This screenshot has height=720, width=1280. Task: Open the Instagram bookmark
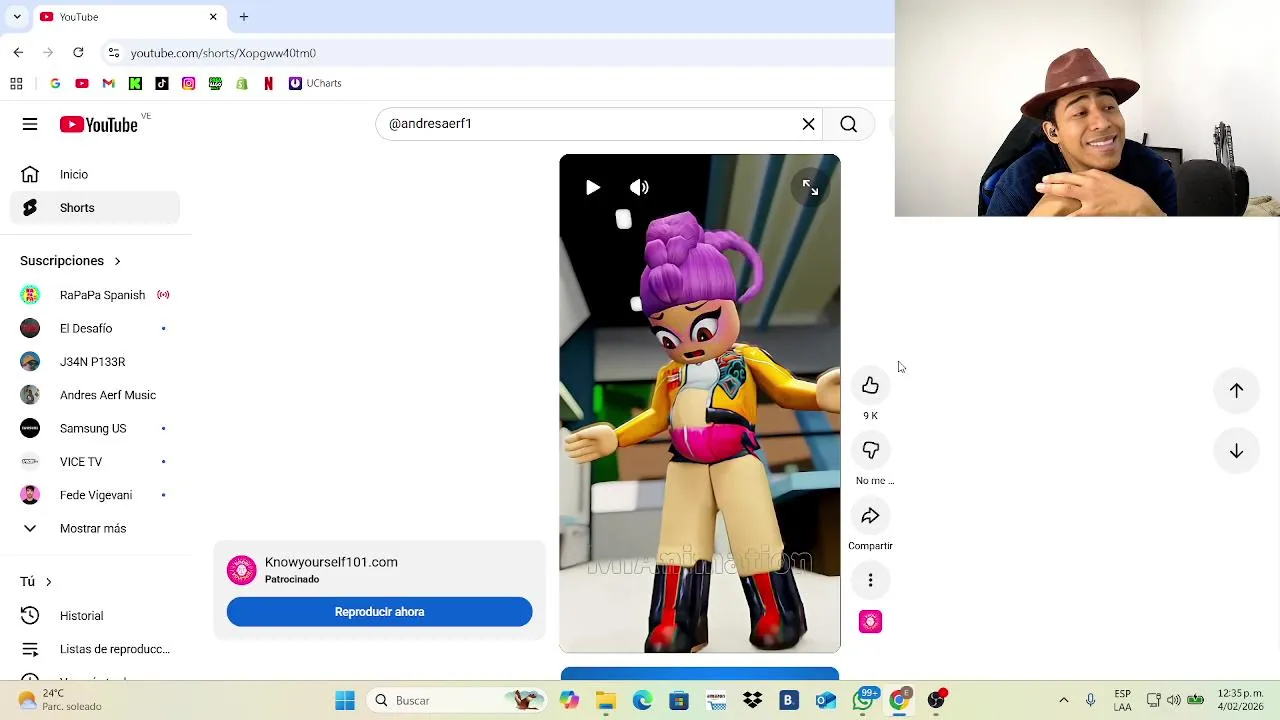pos(188,83)
